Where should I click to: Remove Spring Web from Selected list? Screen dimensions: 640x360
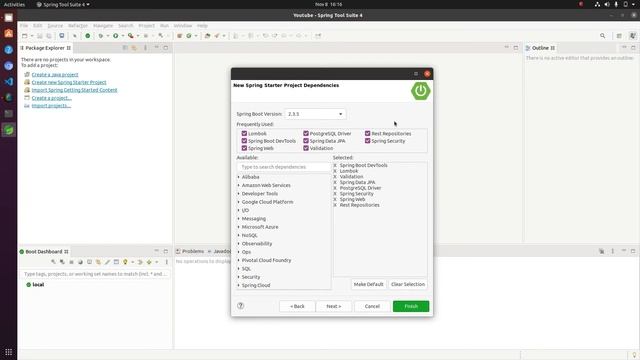click(x=335, y=200)
